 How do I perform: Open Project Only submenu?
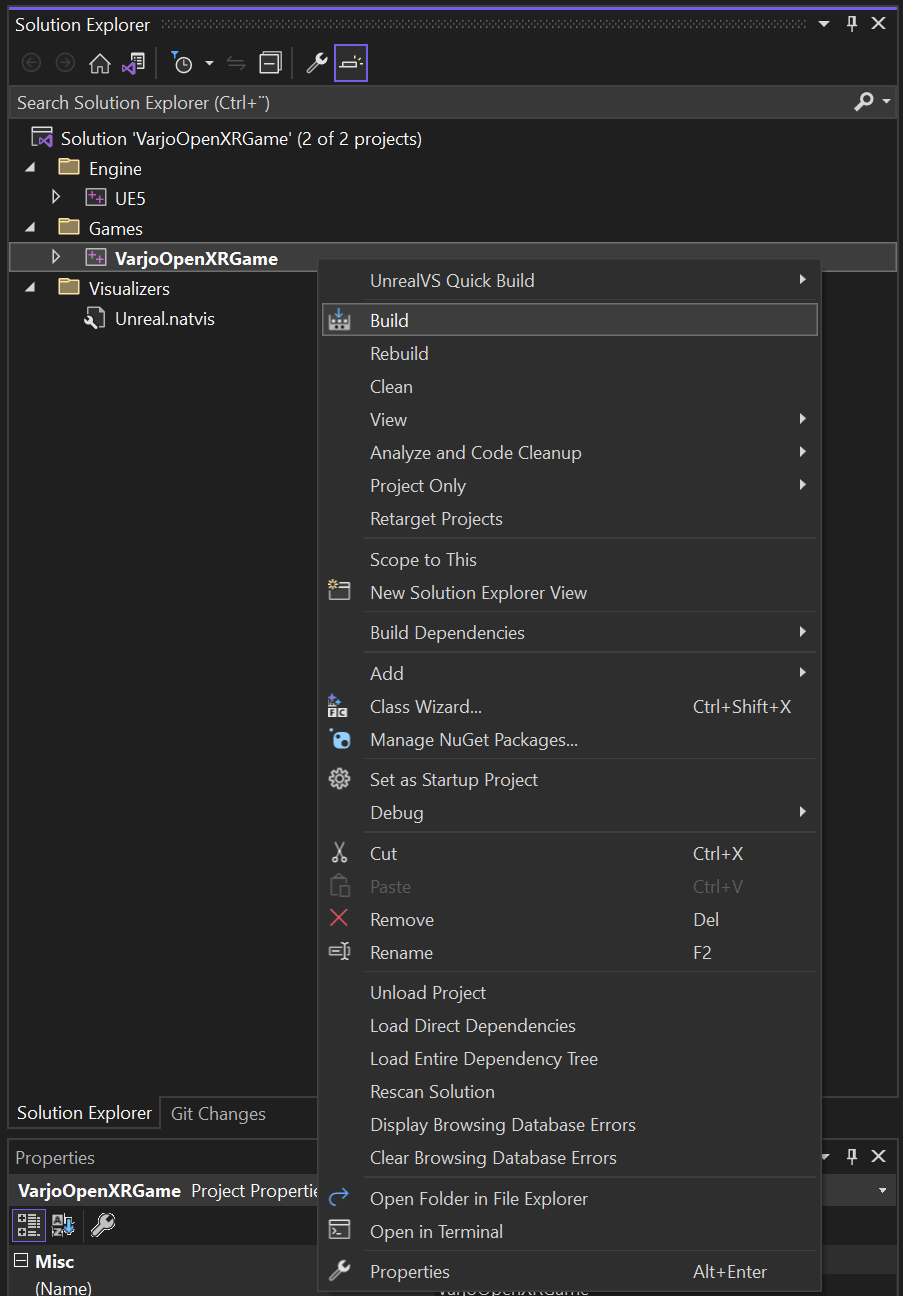(x=569, y=486)
